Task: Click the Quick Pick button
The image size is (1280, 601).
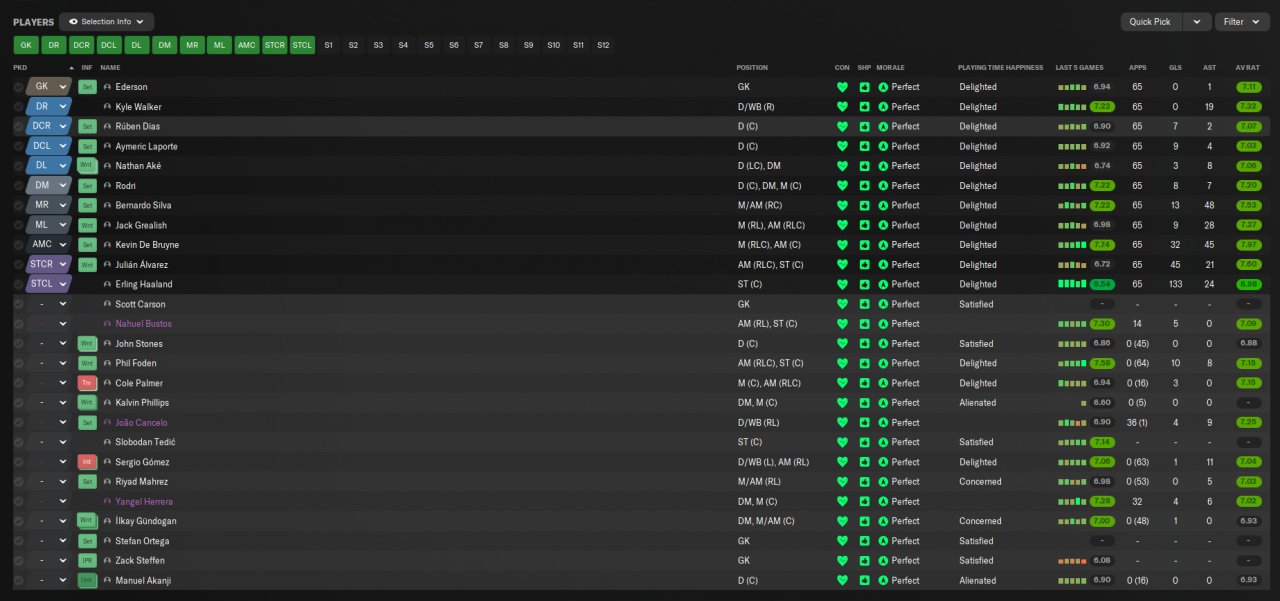Action: (1150, 21)
